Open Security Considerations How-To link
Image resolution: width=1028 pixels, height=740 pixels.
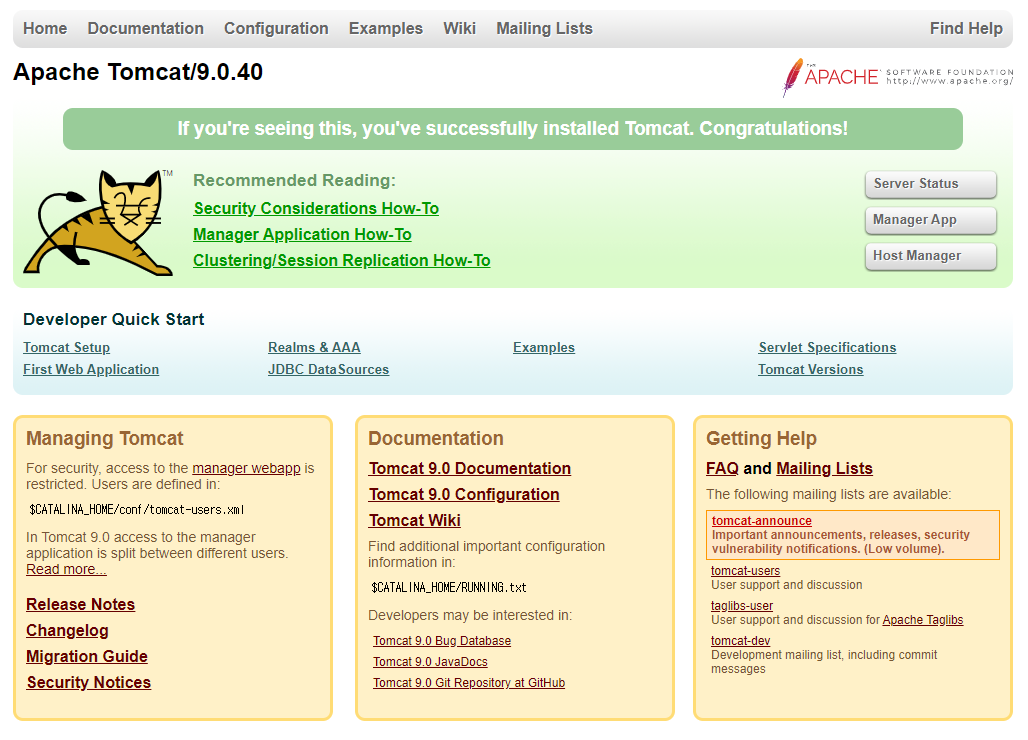point(316,208)
